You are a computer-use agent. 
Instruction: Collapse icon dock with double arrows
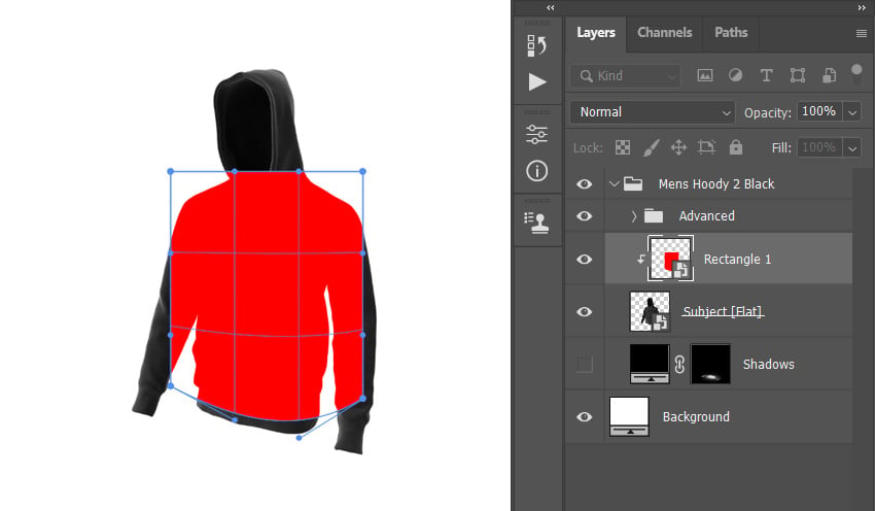coord(551,8)
